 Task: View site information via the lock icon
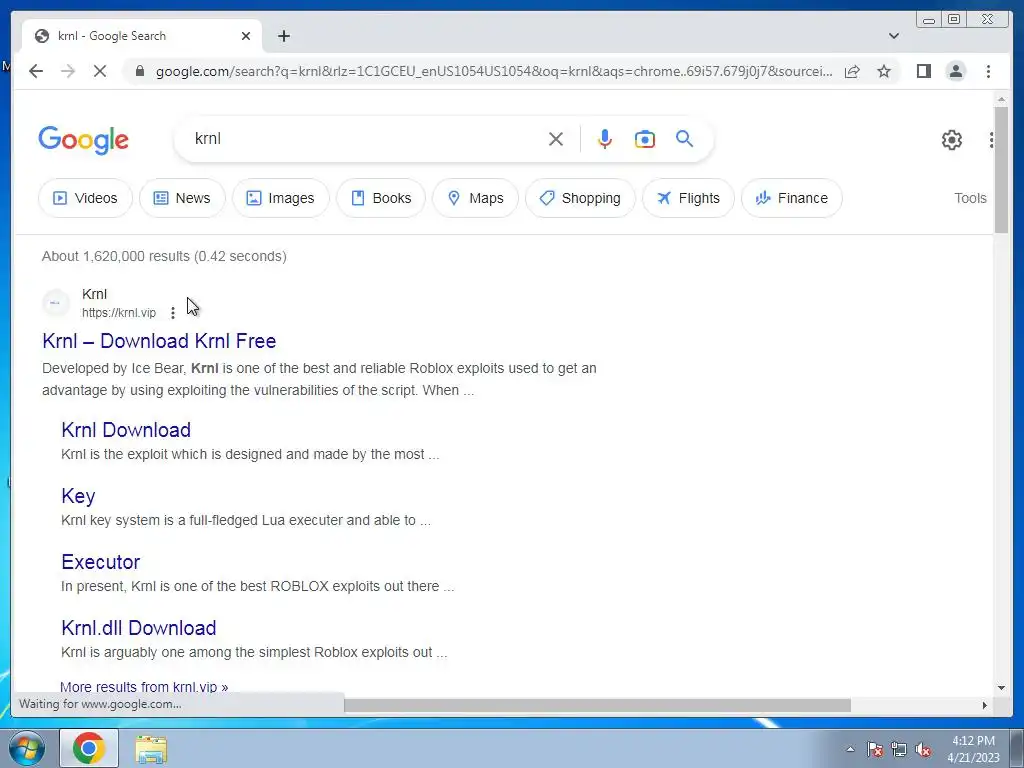point(139,71)
